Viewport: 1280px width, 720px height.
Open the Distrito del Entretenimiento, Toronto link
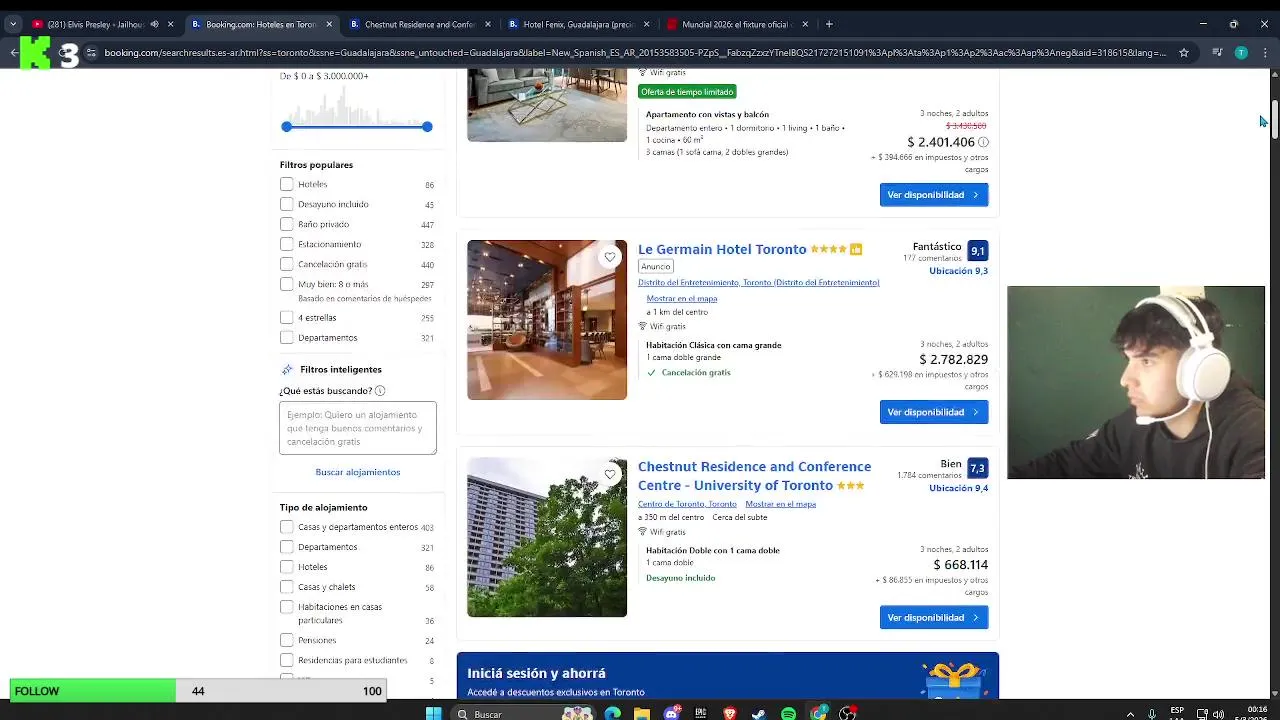point(759,283)
